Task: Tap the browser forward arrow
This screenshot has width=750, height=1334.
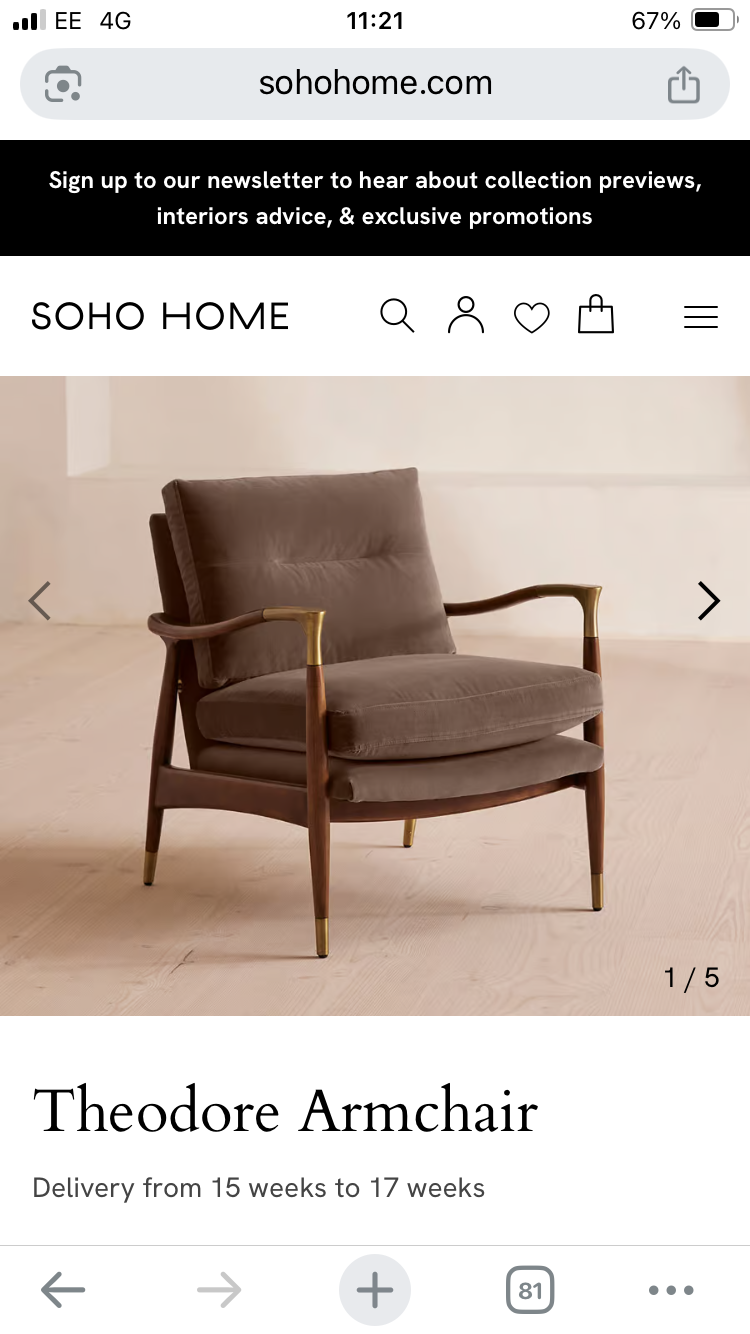Action: (x=219, y=1290)
